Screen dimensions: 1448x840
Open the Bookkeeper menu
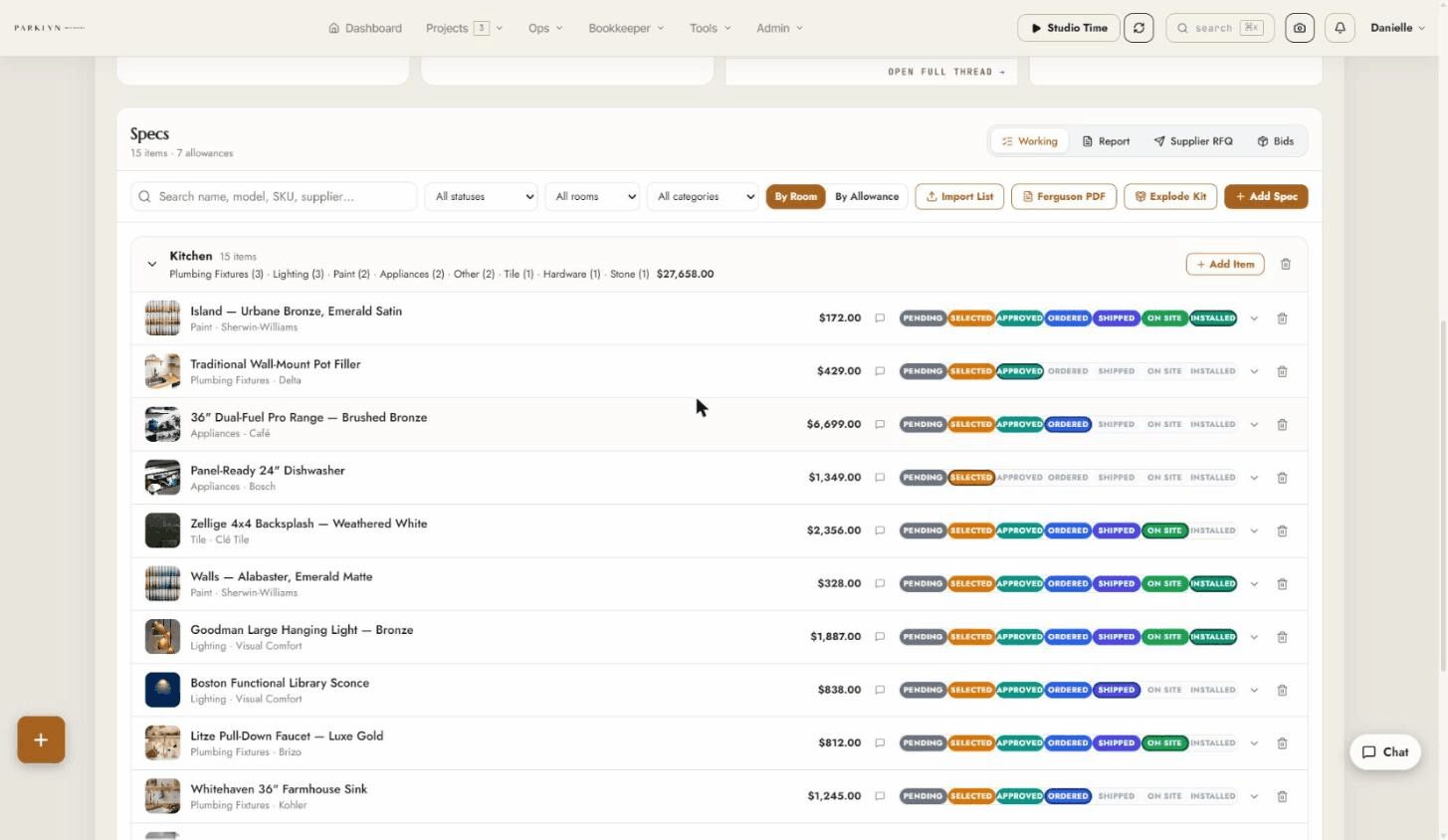point(626,28)
